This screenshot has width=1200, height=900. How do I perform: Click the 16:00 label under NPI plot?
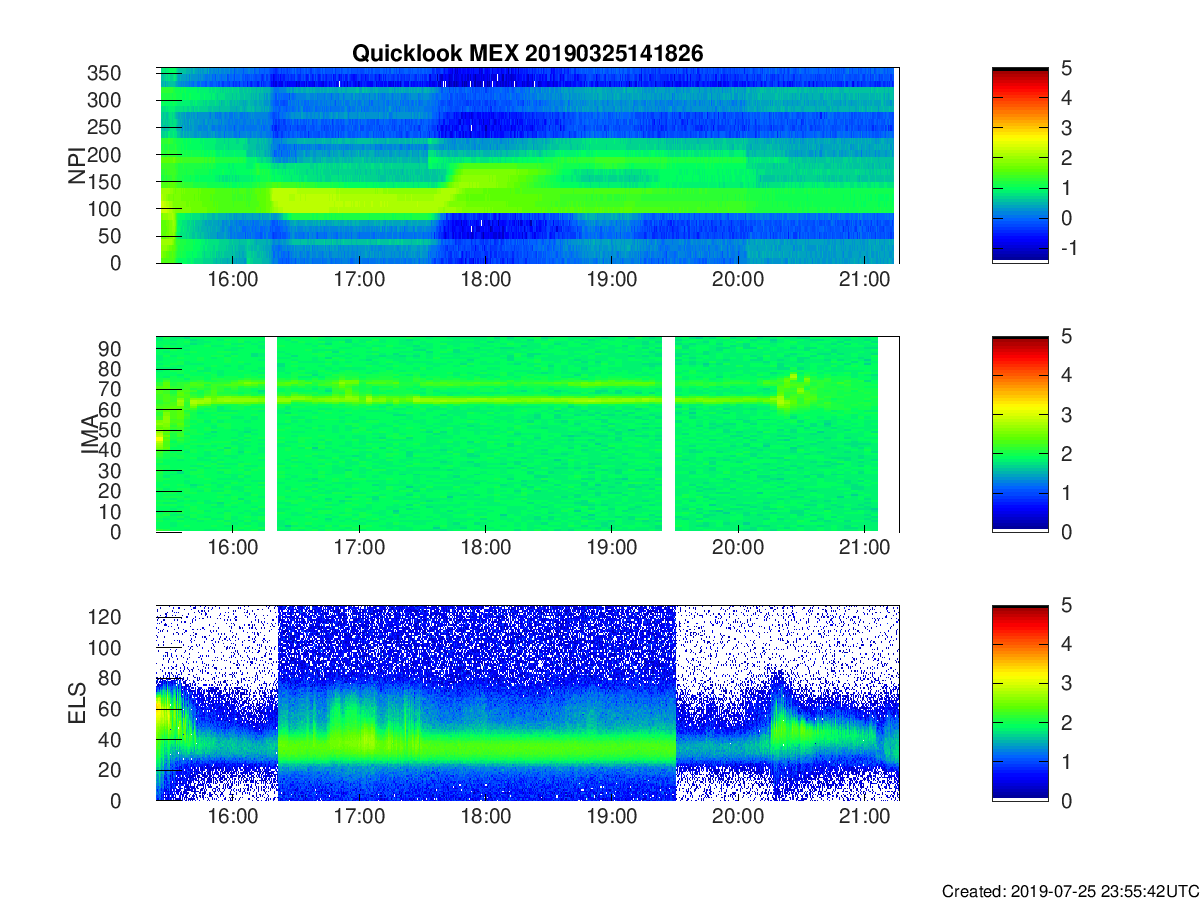coord(232,281)
